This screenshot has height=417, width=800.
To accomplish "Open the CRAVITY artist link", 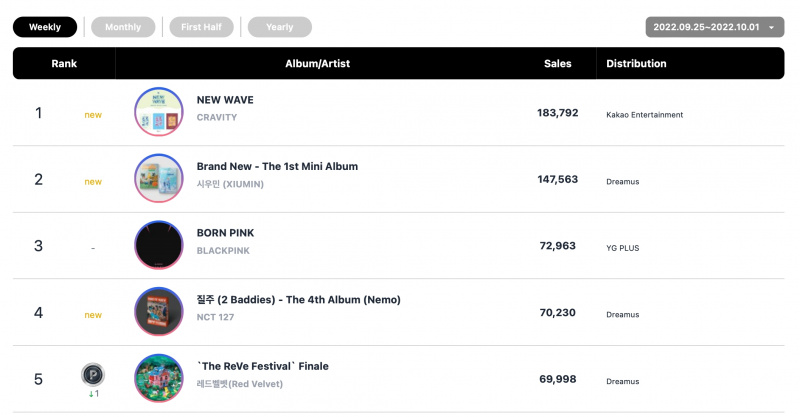I will (217, 117).
